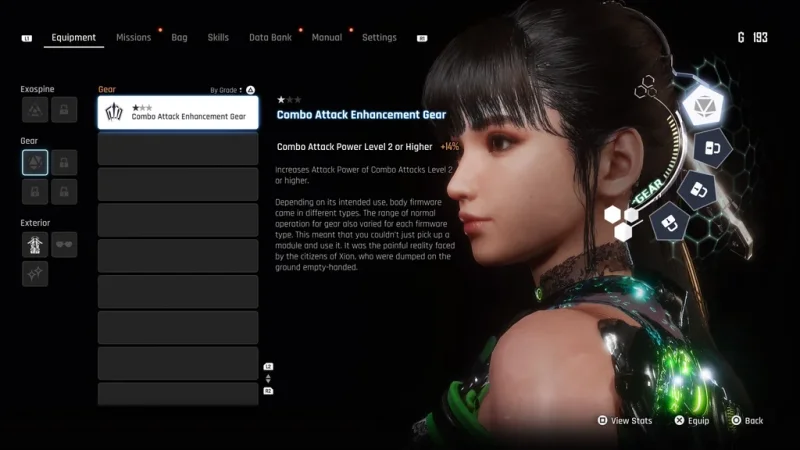The width and height of the screenshot is (800, 450).
Task: Sort gear list By Grade
Action: [x=226, y=90]
